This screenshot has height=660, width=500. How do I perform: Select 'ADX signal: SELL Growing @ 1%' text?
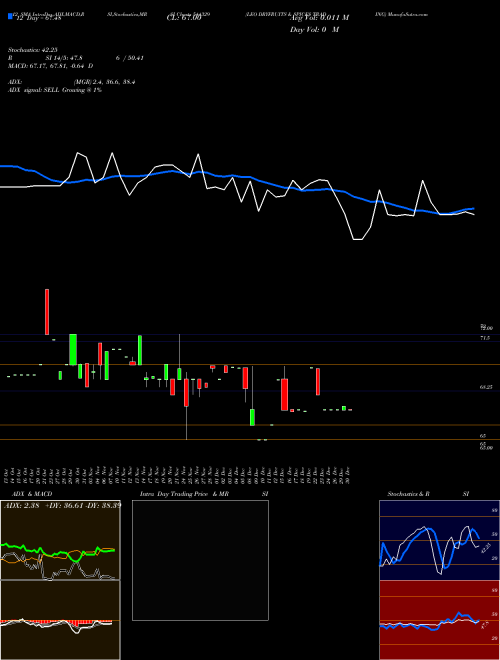pos(55,90)
